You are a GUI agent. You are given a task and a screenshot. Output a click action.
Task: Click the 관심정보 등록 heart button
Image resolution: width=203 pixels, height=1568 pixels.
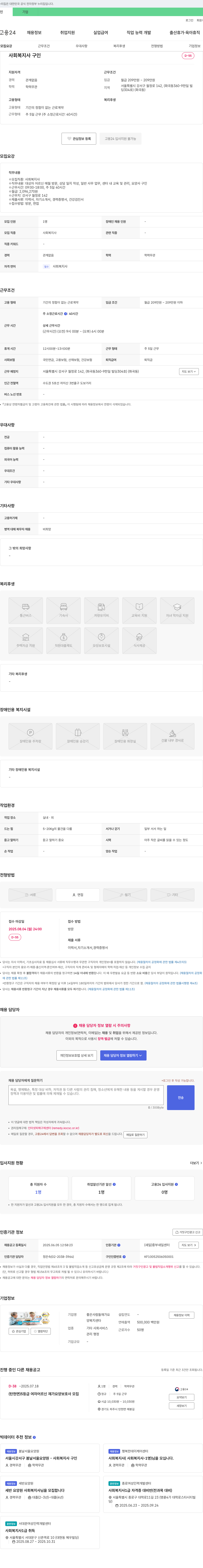(79, 139)
